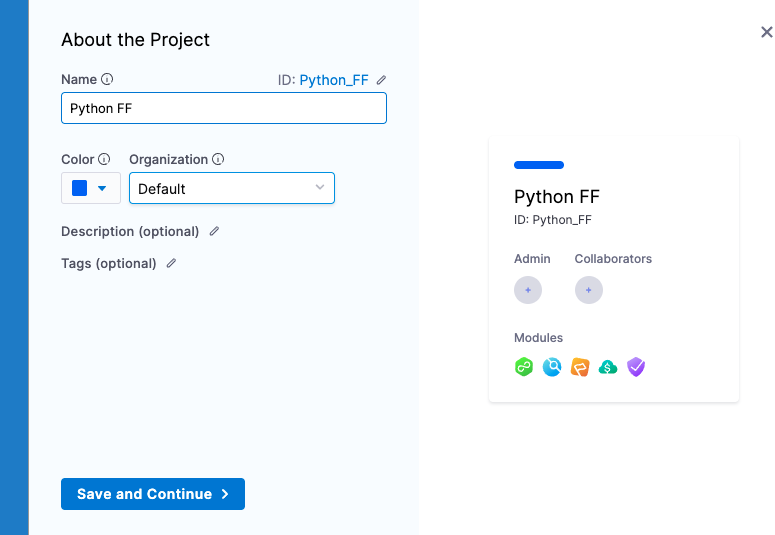Image resolution: width=775 pixels, height=535 pixels.
Task: Click the teal Cloud Cost module icon
Action: pyautogui.click(x=608, y=367)
